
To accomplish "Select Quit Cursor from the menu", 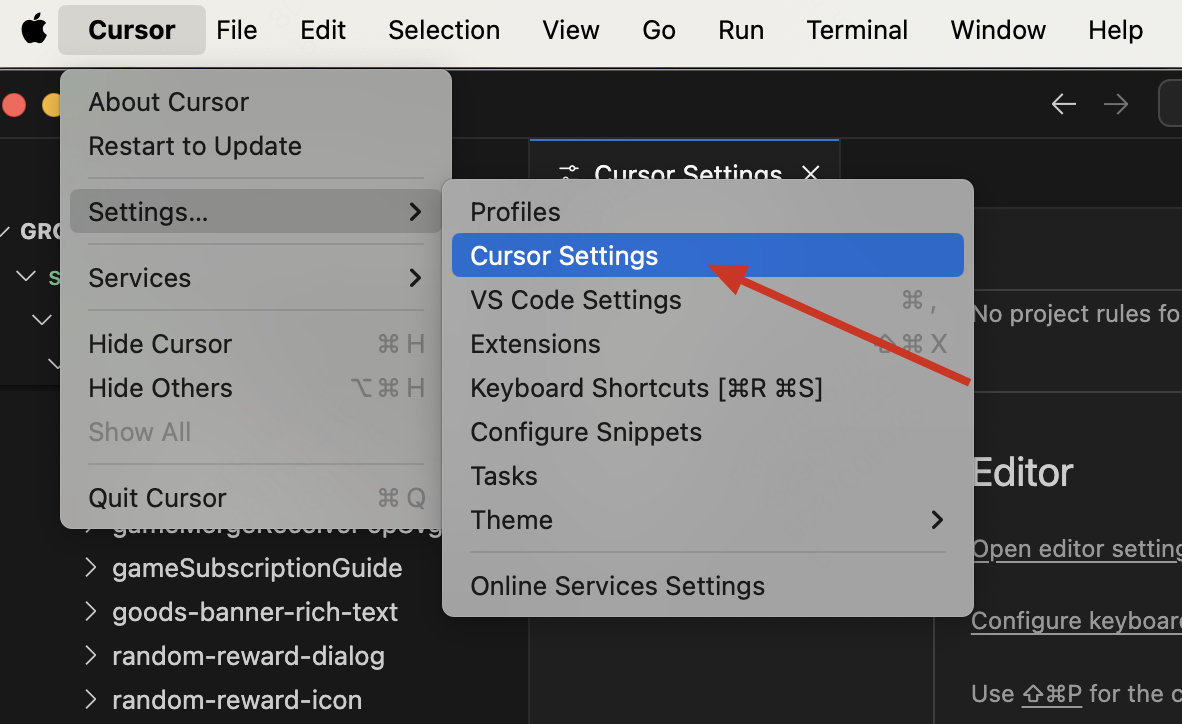I will click(x=157, y=498).
